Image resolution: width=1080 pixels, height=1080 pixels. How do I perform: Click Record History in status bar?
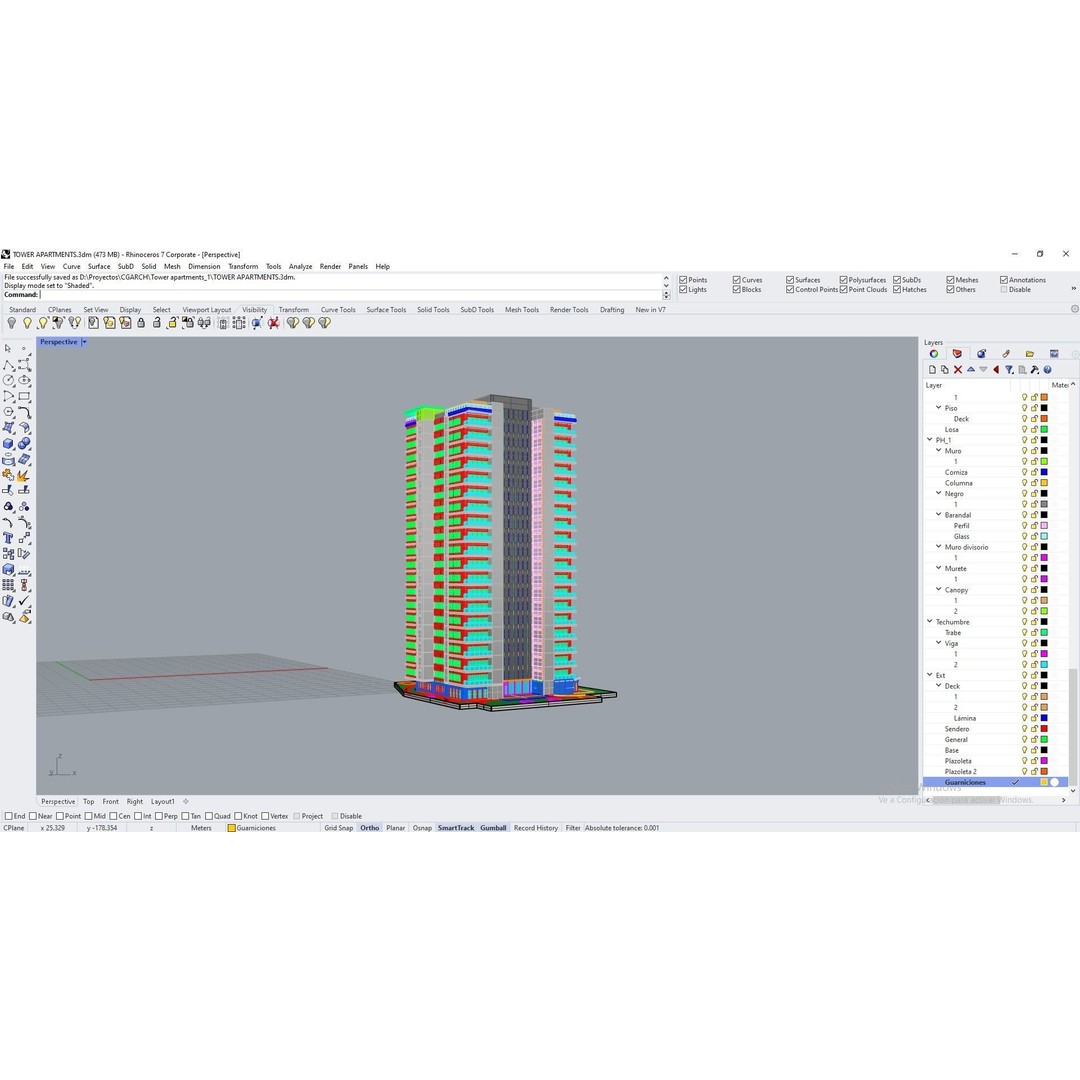click(536, 829)
